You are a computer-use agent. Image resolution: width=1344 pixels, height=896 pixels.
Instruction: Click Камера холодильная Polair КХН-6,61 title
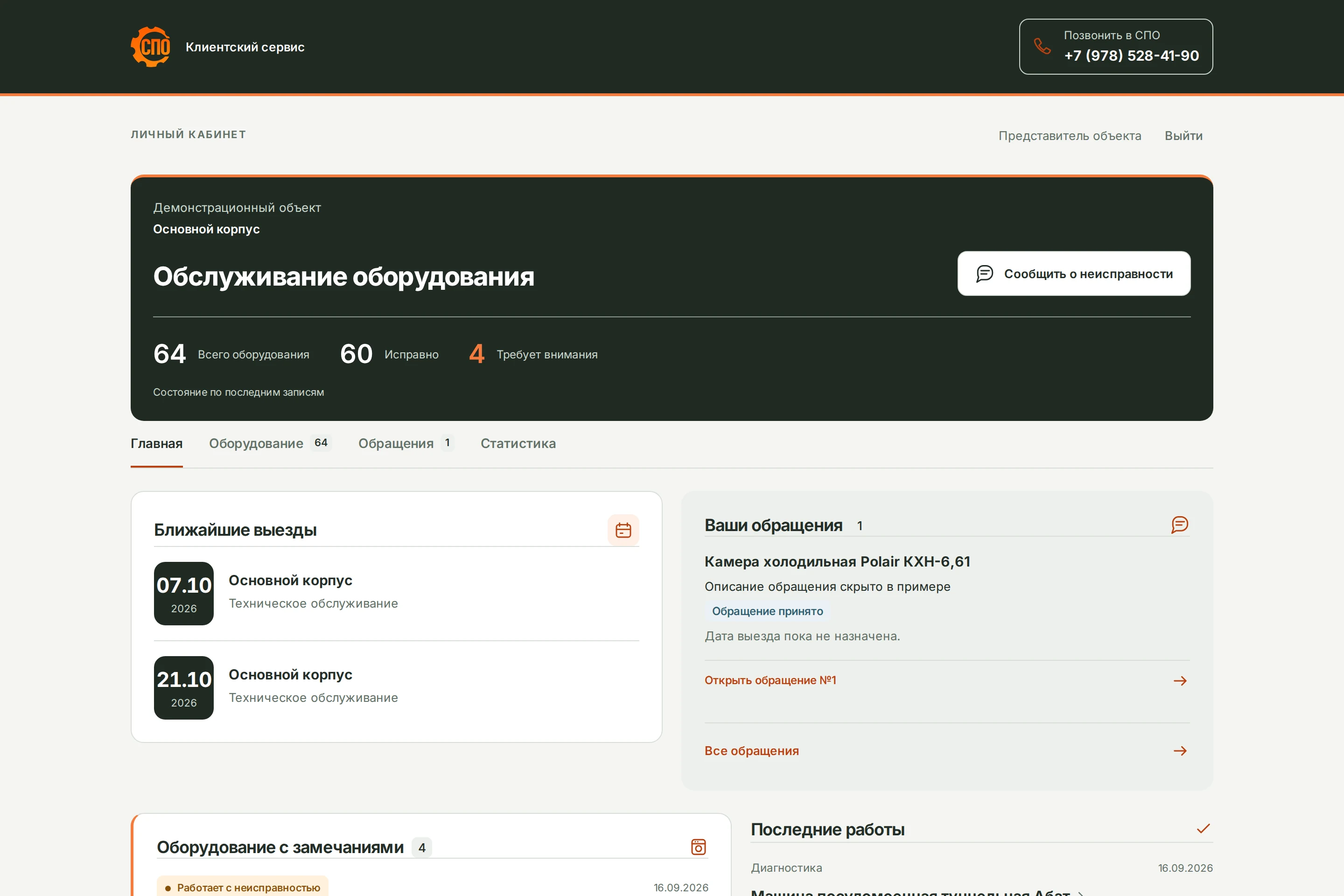[837, 562]
